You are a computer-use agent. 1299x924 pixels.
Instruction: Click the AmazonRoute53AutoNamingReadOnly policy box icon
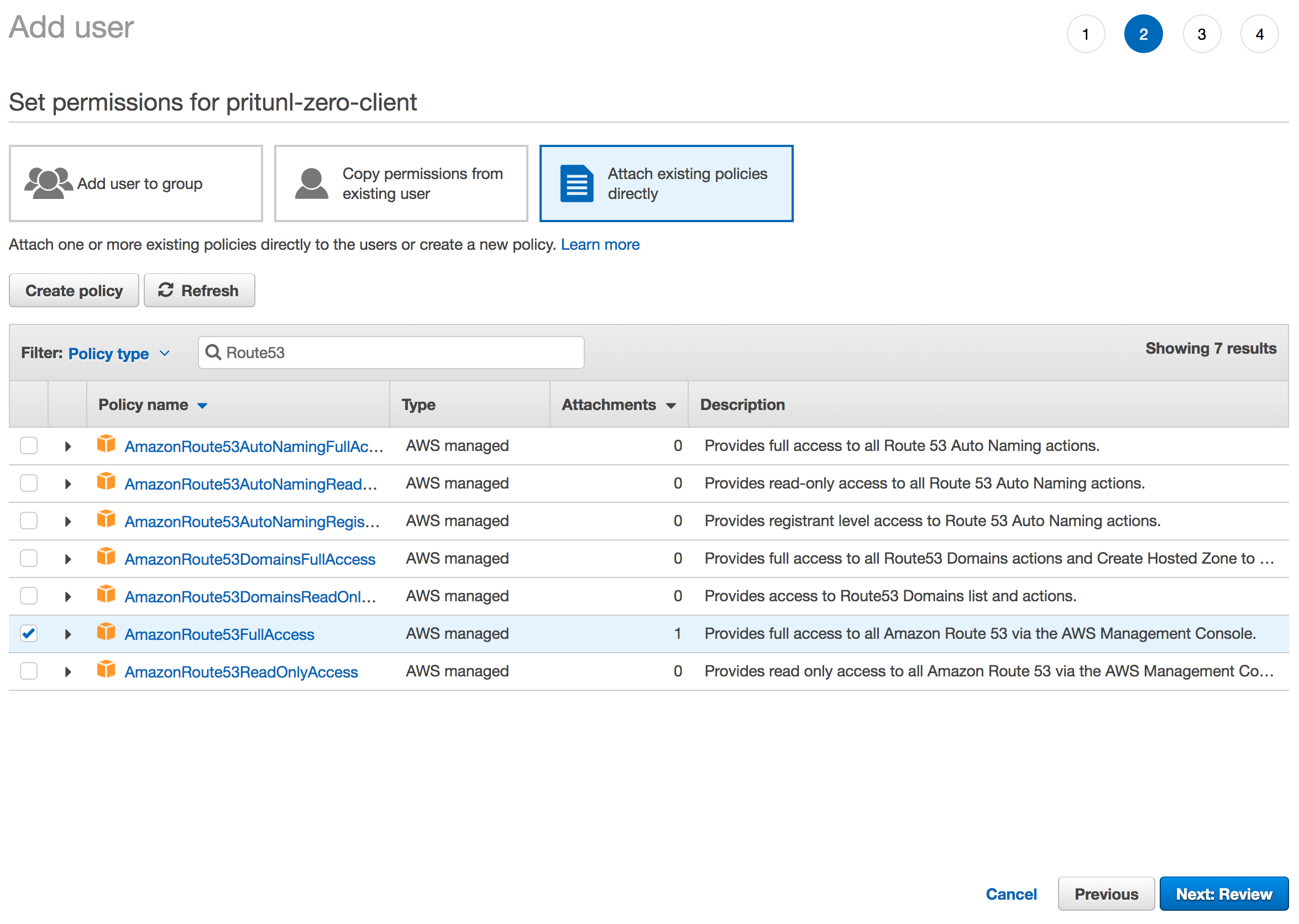click(106, 481)
